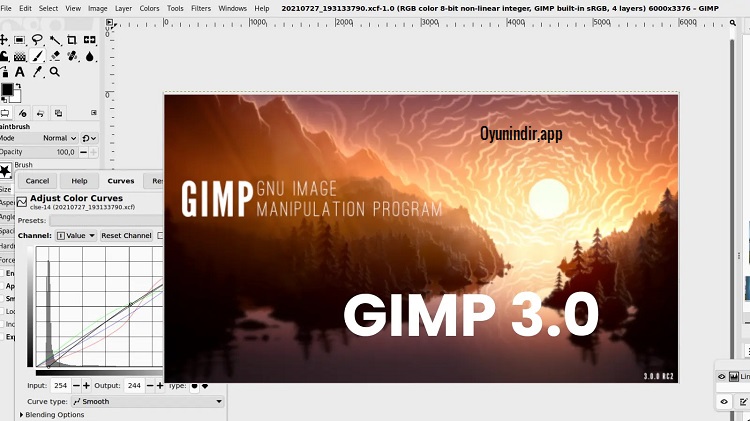Screen dimensions: 750x421
Task: Select the Eraser tool
Action: (55, 56)
